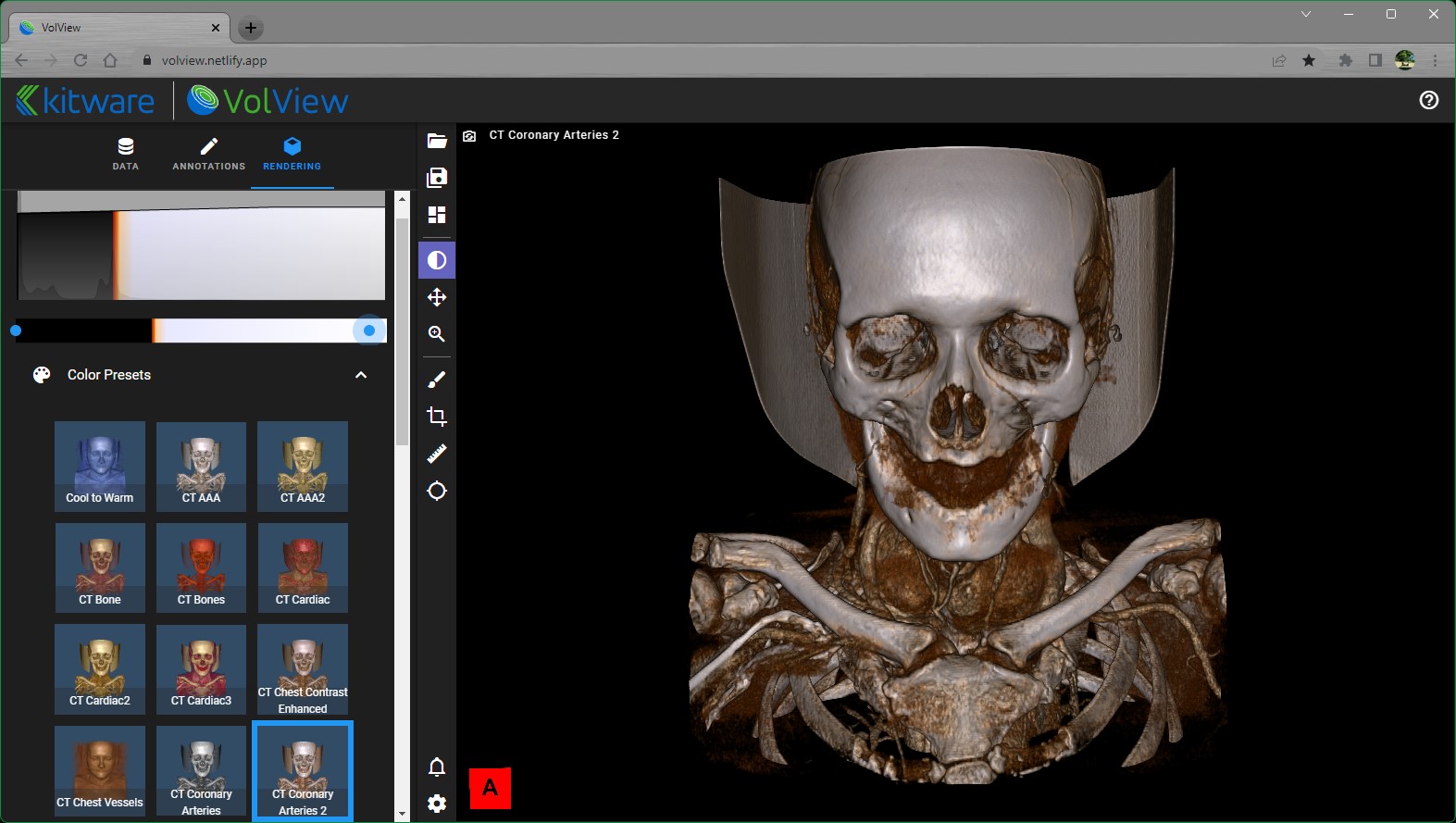1456x823 pixels.
Task: Select the paint brush tool
Action: coord(437,380)
